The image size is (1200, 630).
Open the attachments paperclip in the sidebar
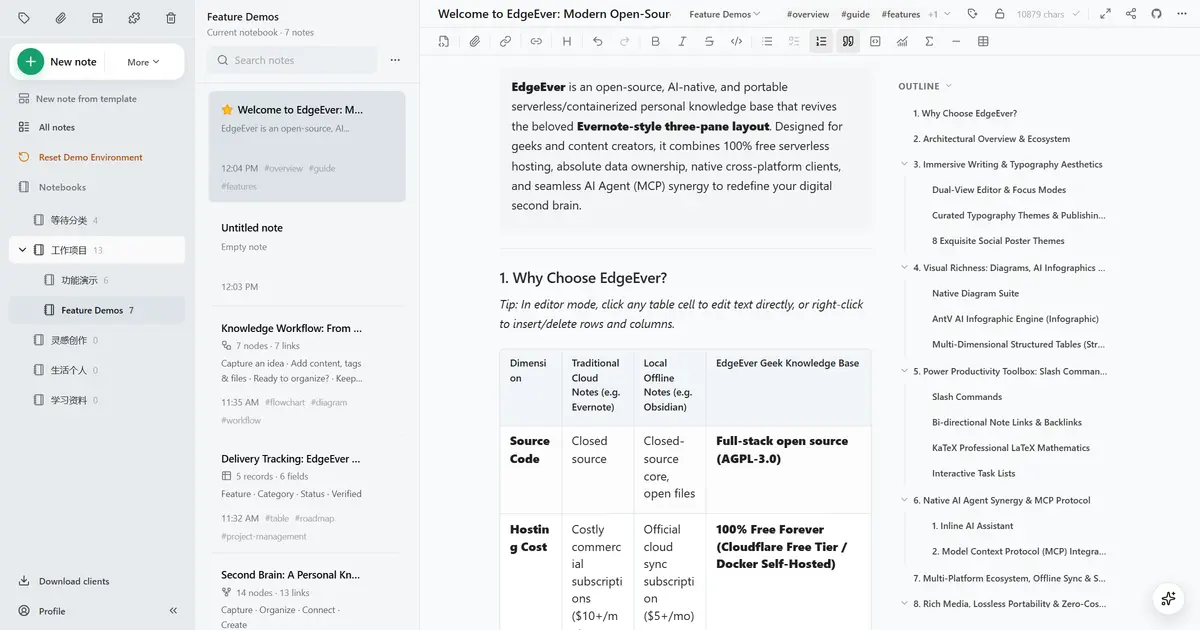[x=61, y=18]
